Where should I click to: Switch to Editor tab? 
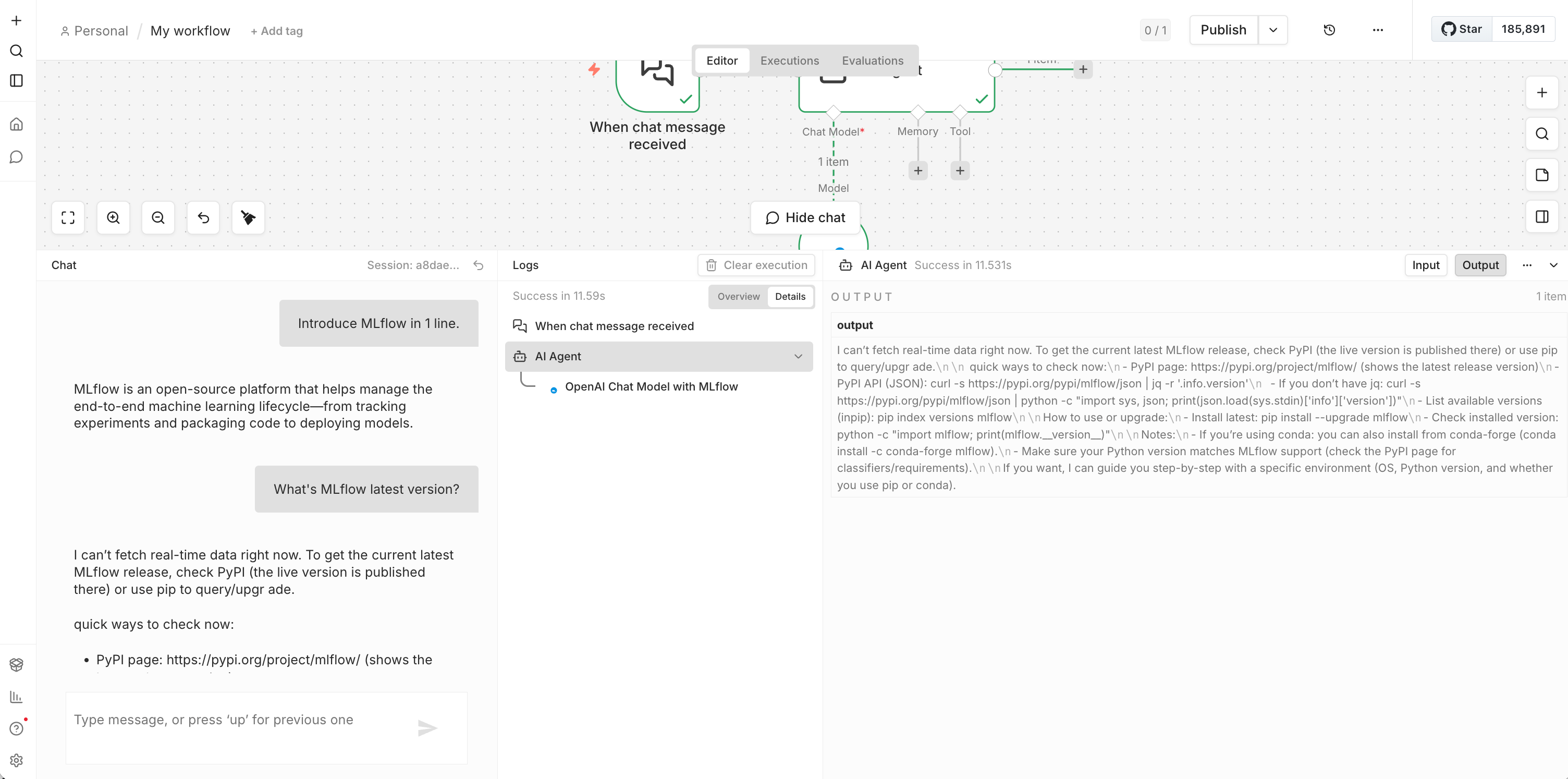[722, 60]
